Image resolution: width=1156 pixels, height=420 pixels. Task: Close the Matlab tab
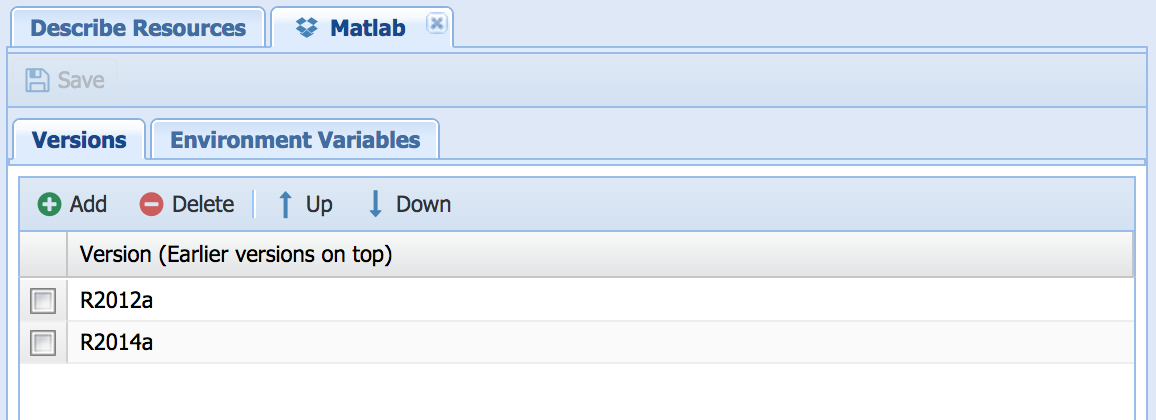coord(435,24)
